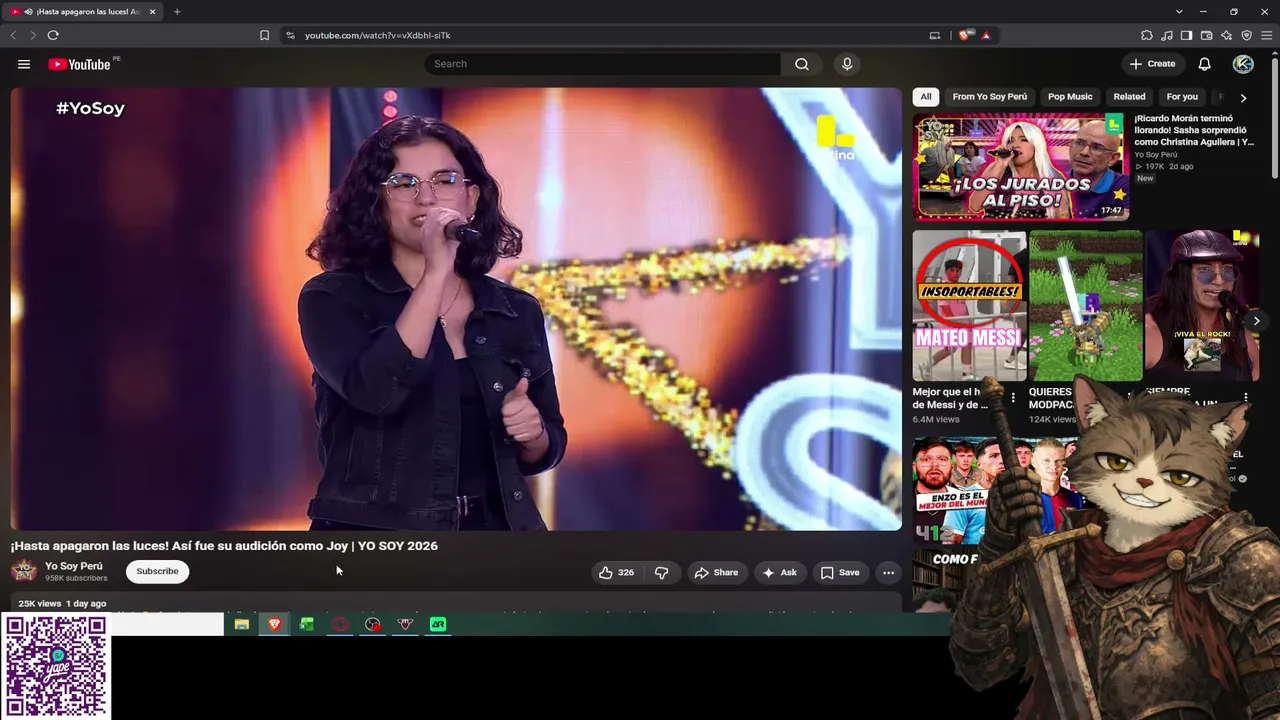Click the video title ¡Hasta apagaron las luces!
1280x720 pixels.
click(x=224, y=546)
